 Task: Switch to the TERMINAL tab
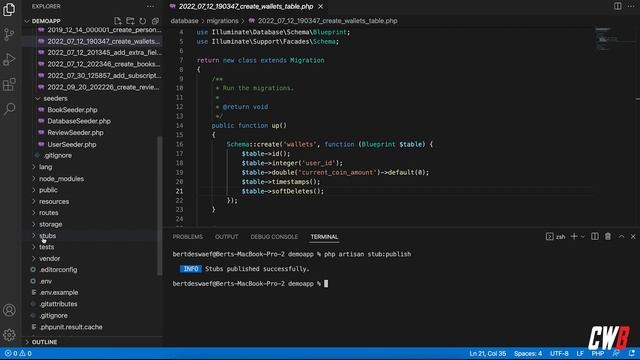[324, 237]
